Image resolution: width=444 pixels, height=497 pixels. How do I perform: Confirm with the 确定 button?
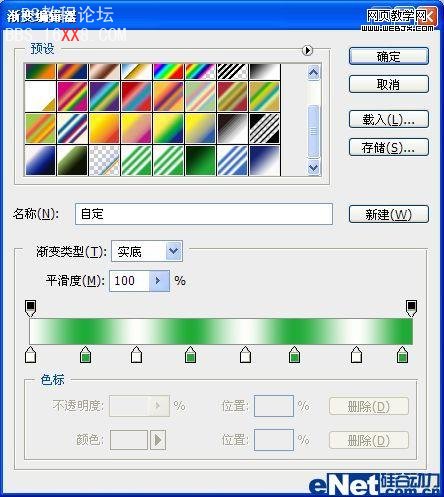389,56
